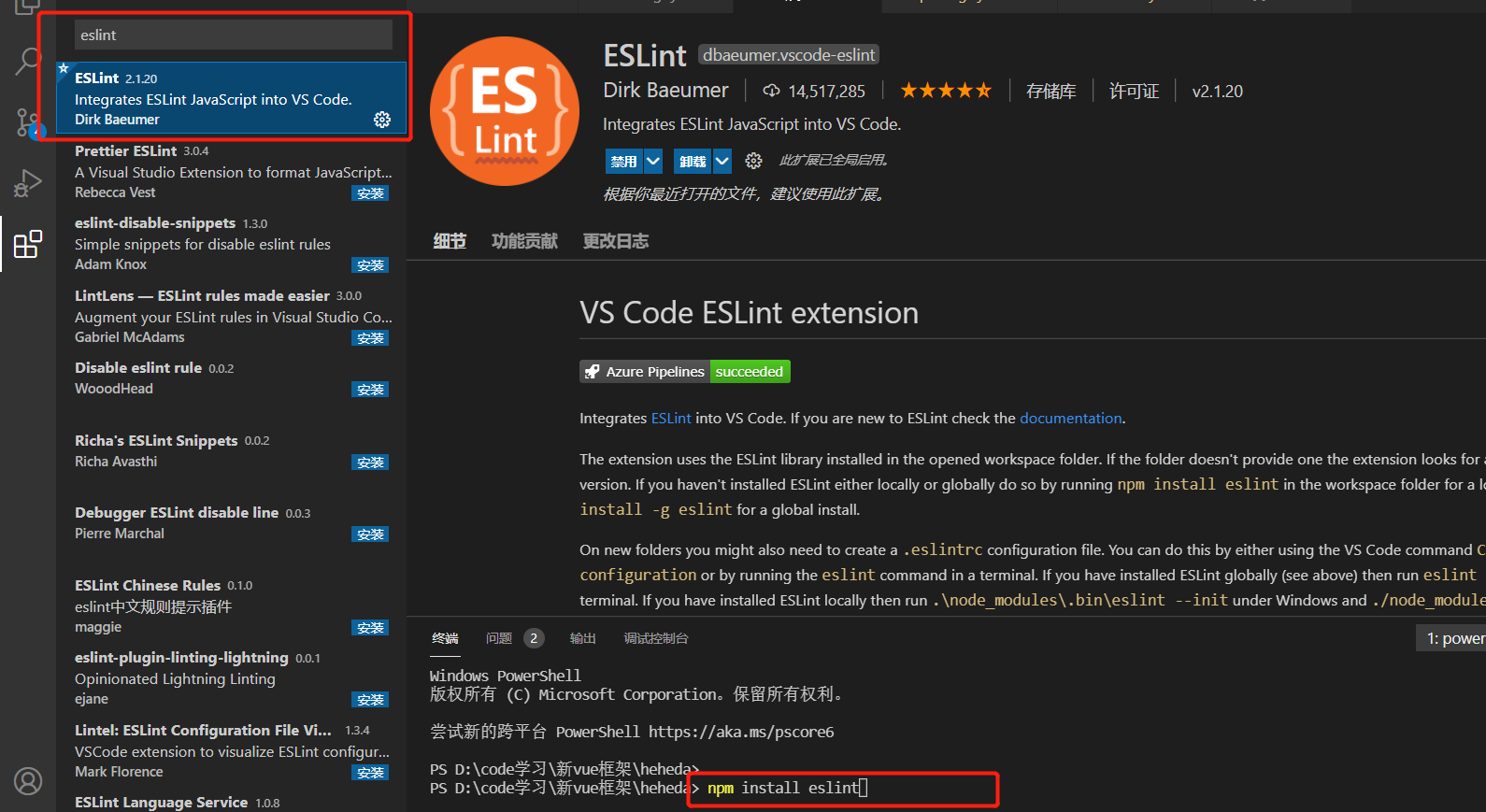Image resolution: width=1486 pixels, height=812 pixels.
Task: Click the 禁用 disable button
Action: pos(623,162)
